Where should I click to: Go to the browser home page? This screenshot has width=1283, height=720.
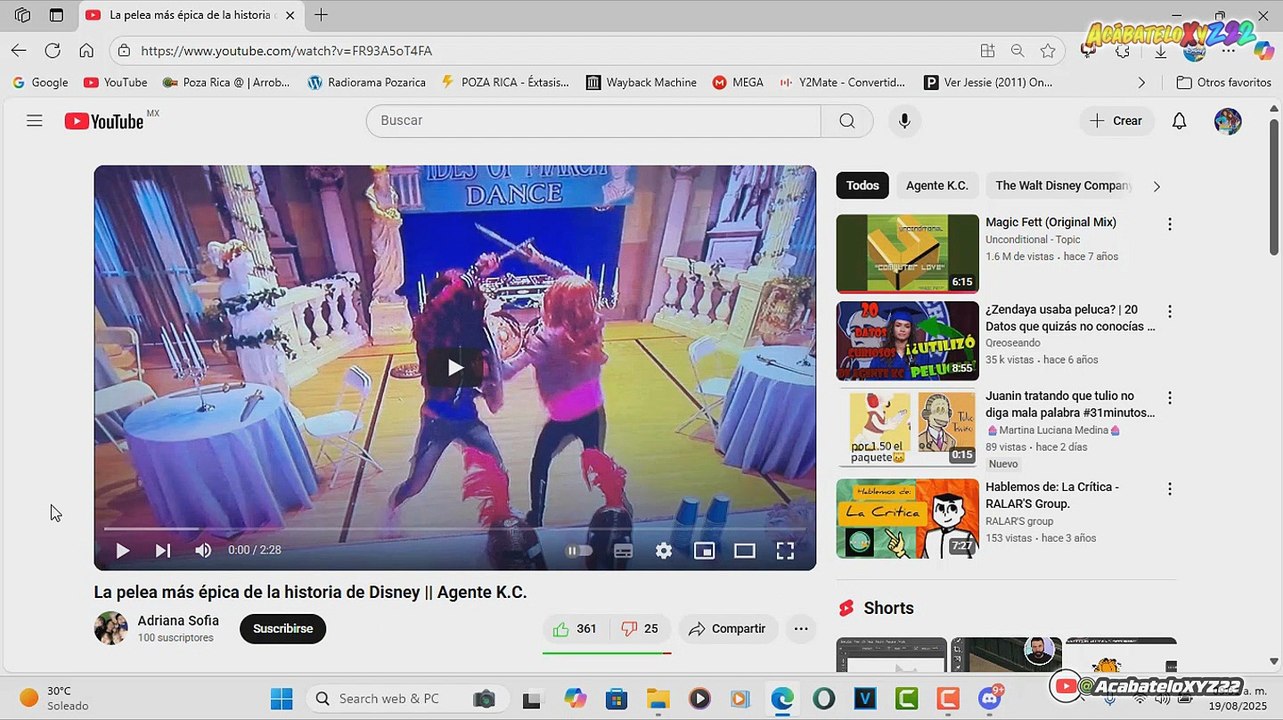(x=87, y=51)
